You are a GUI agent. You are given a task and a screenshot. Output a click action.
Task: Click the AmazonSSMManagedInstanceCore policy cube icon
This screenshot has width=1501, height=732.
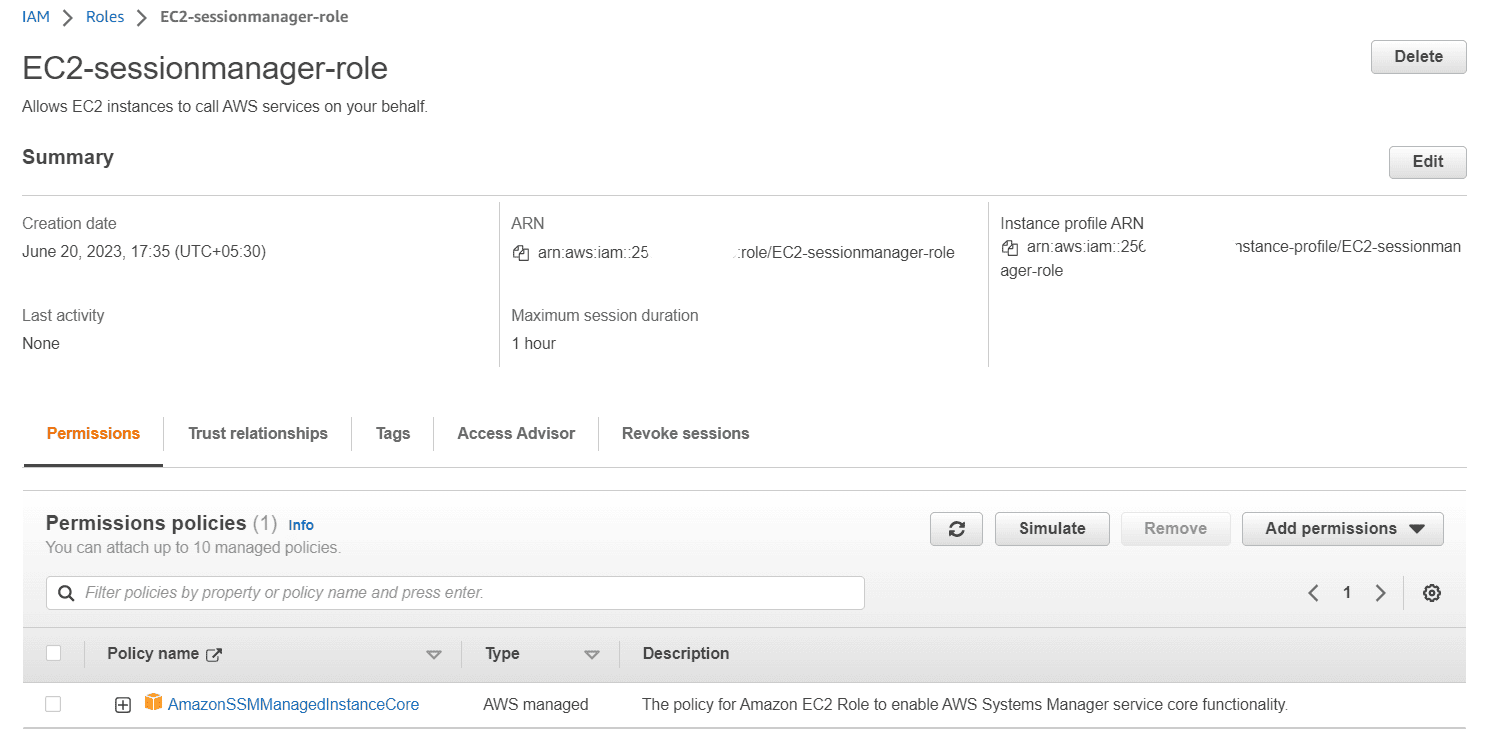click(153, 702)
